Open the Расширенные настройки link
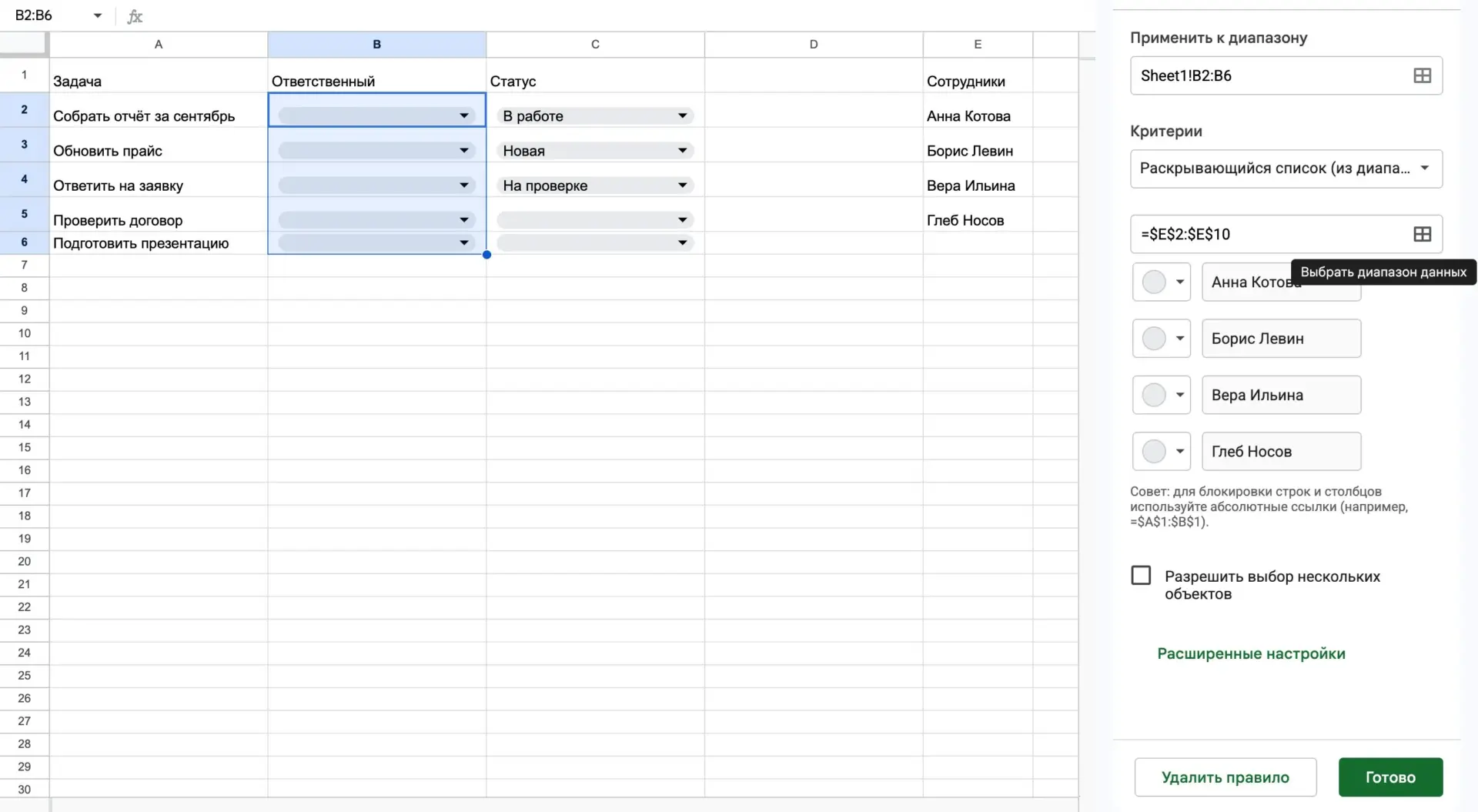This screenshot has width=1478, height=812. 1251,653
